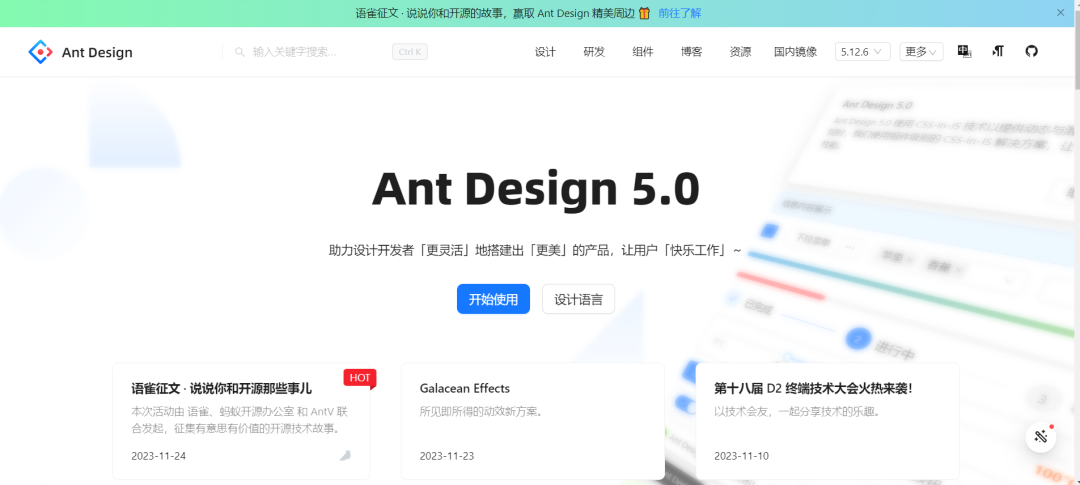1080x485 pixels.
Task: Open the 研发 nav menu item
Action: tap(594, 52)
